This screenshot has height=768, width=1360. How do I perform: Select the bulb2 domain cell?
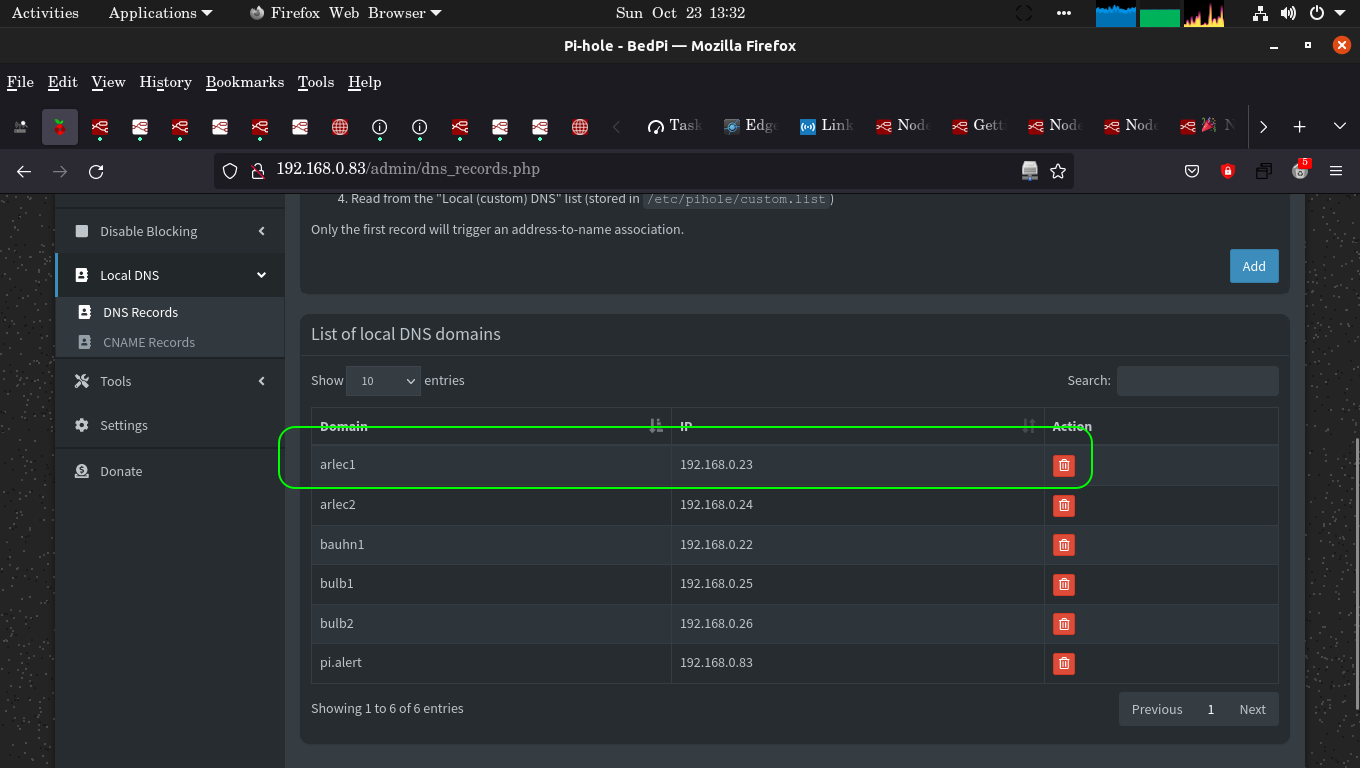tap(491, 624)
